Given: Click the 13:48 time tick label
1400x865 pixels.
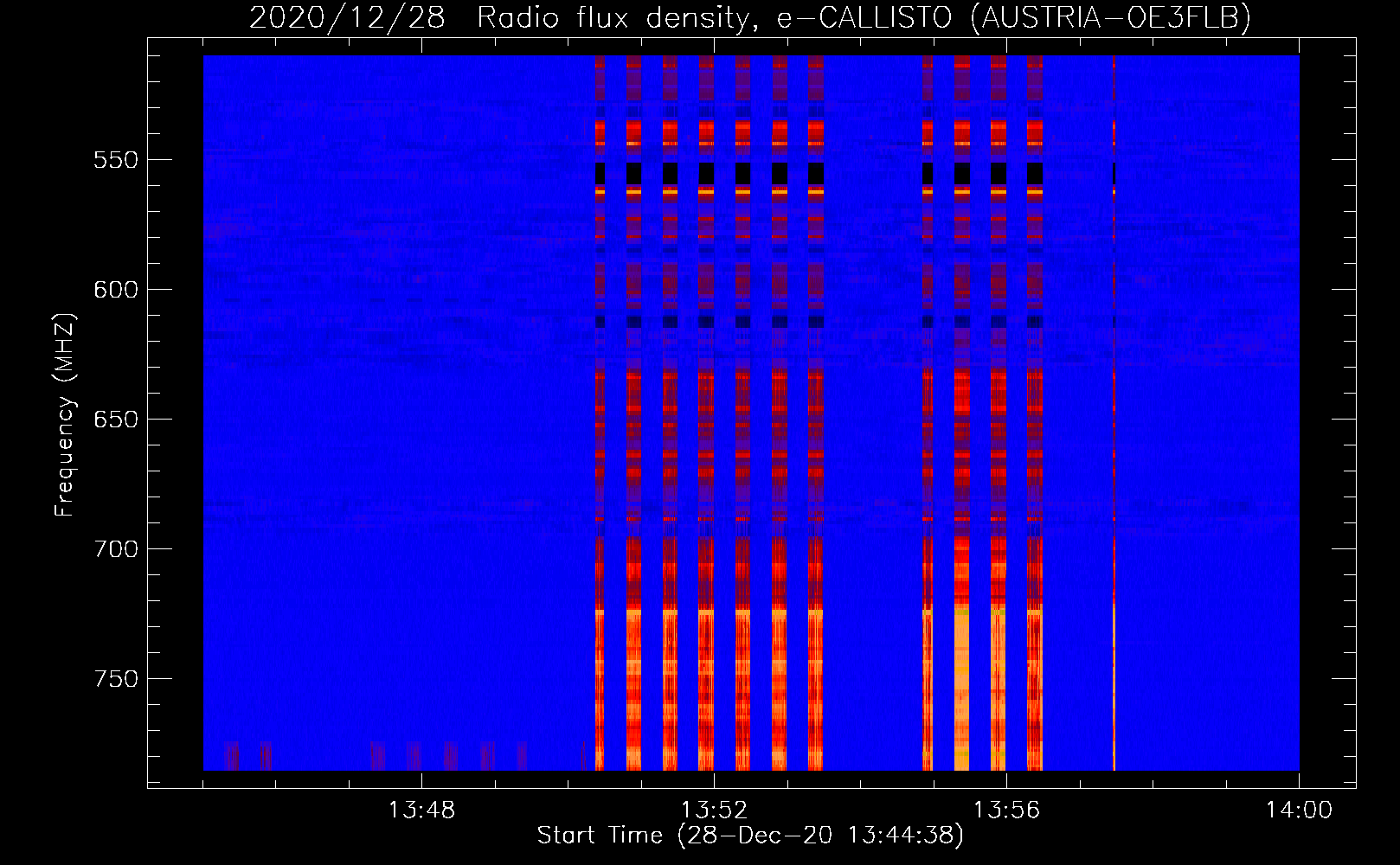Looking at the screenshot, I should pos(421,811).
